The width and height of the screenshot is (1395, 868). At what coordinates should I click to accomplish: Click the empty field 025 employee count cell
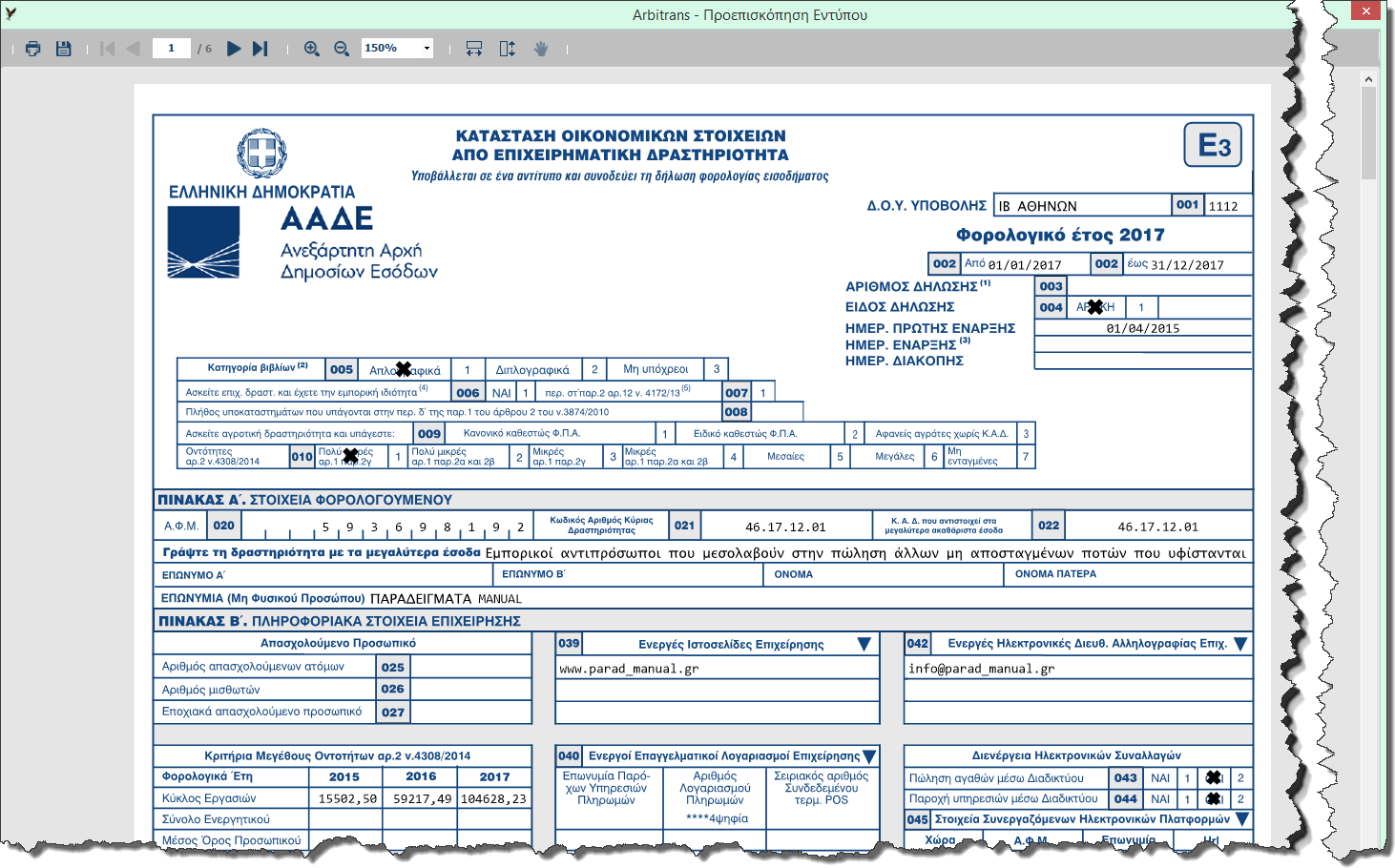click(x=469, y=667)
